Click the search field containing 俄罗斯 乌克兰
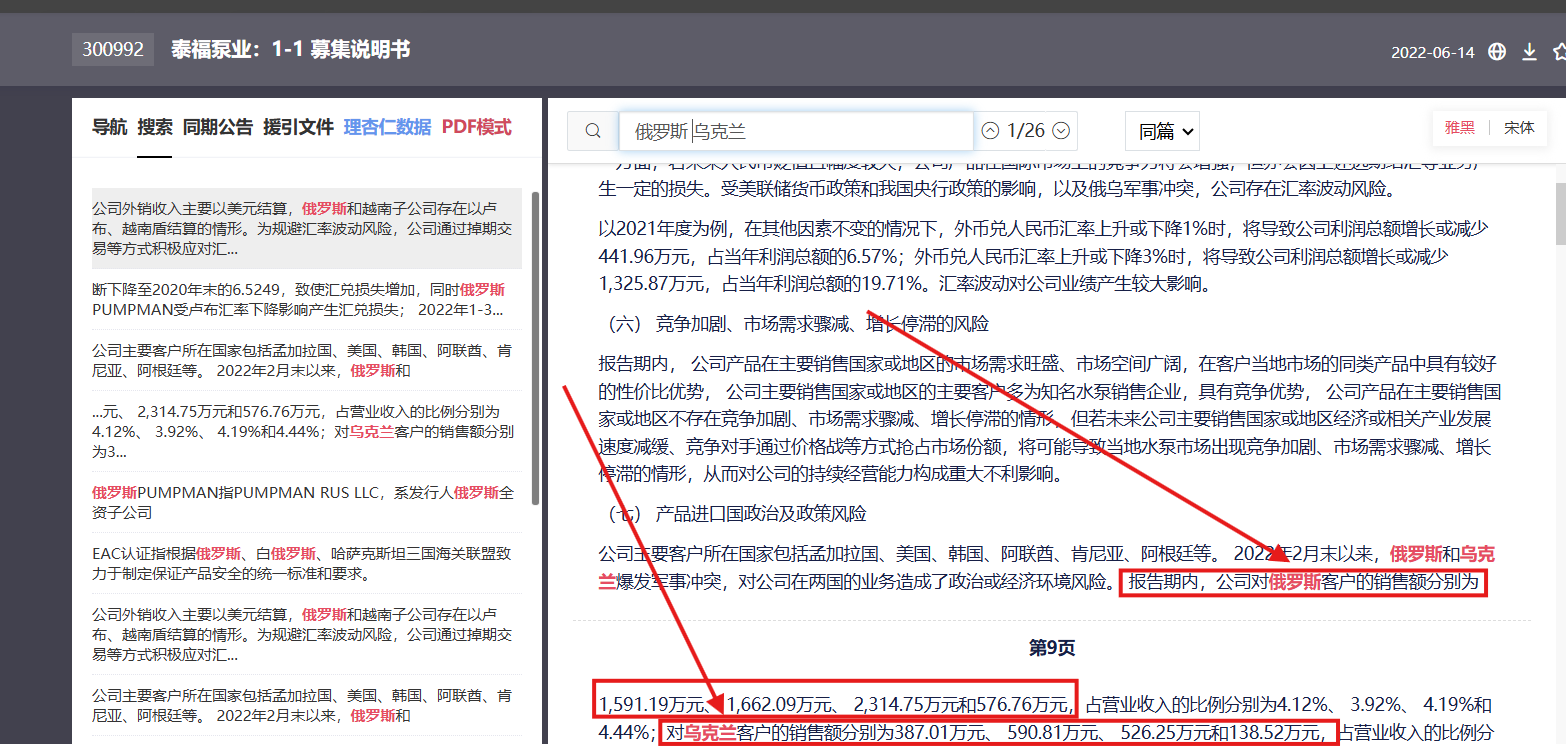The width and height of the screenshot is (1566, 747). 796,131
